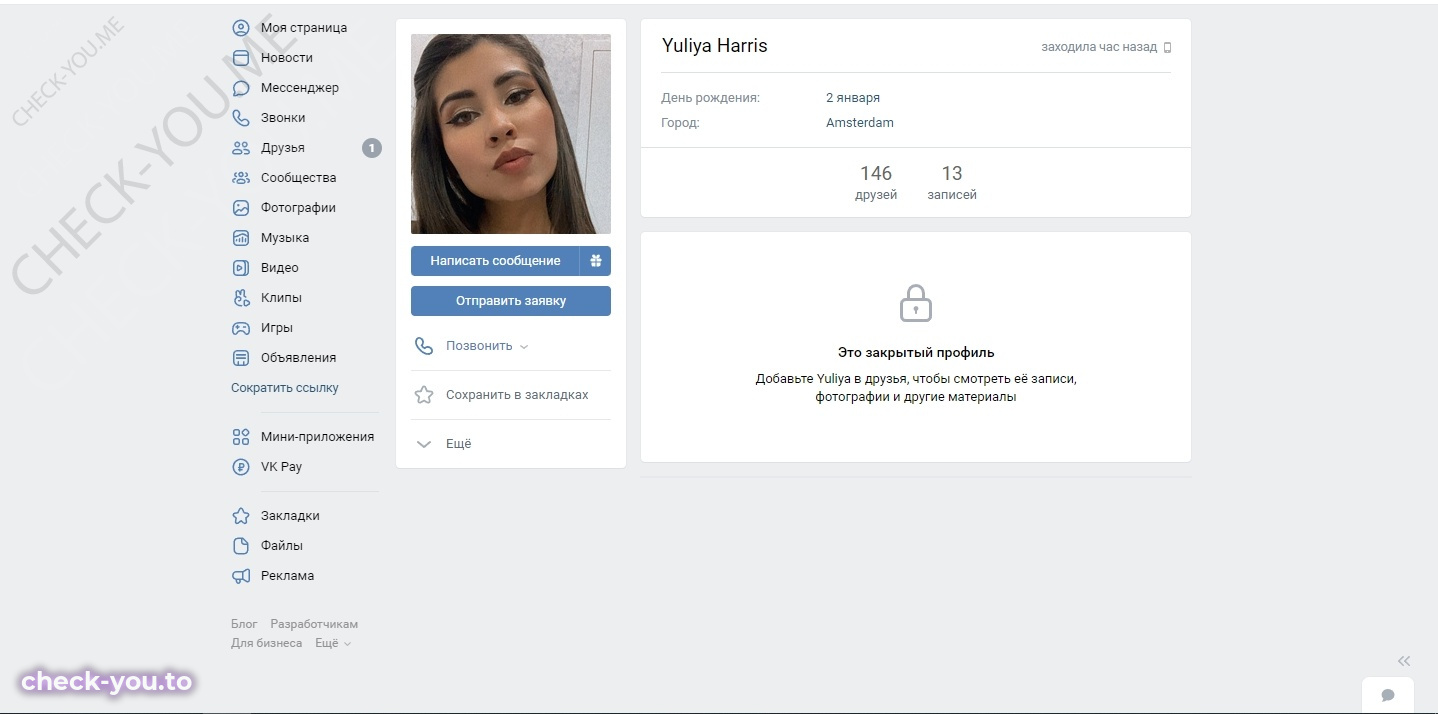1438x714 pixels.
Task: Select Клипы in the left menu
Action: pos(281,298)
